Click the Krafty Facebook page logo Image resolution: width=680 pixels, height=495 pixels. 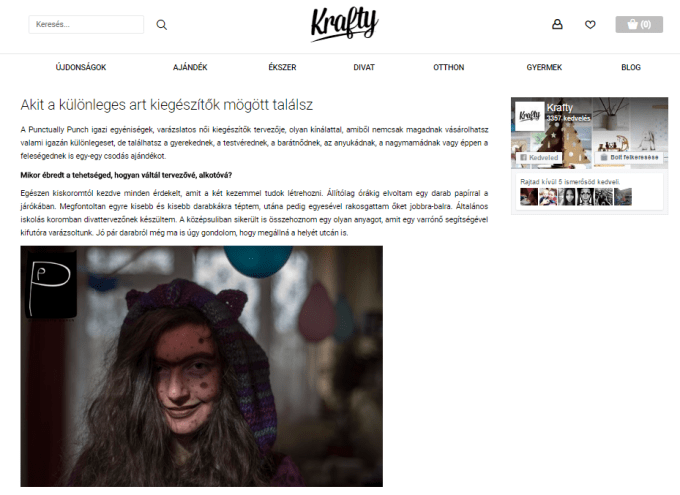pos(530,116)
